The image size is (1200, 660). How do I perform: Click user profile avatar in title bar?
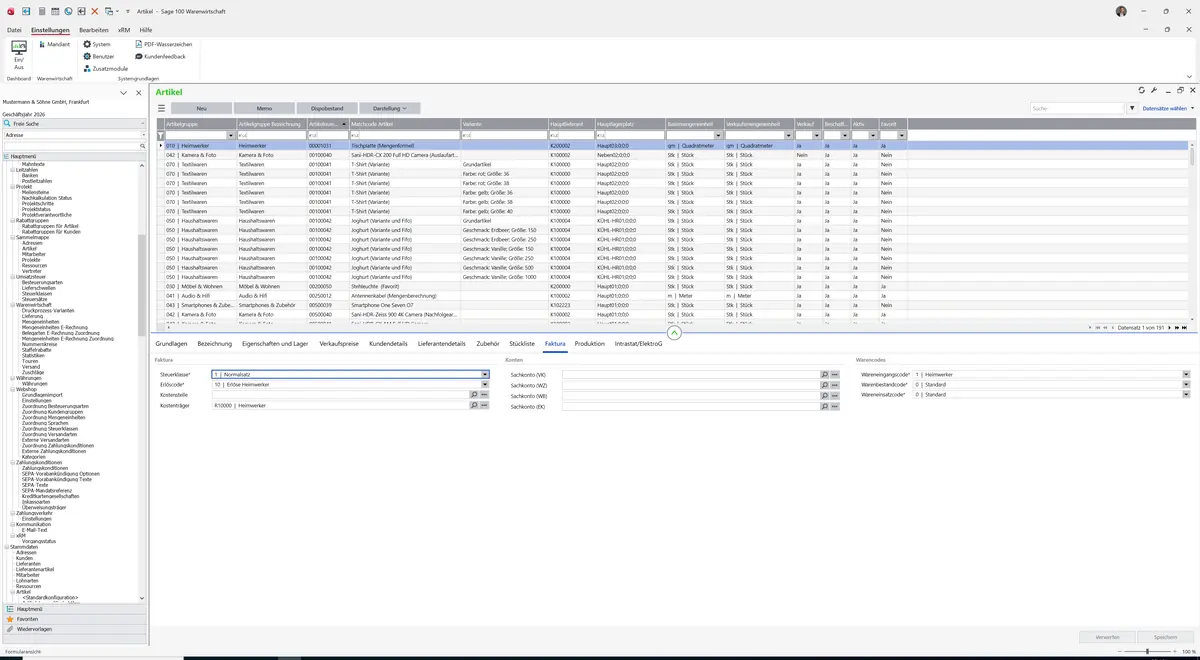1121,11
